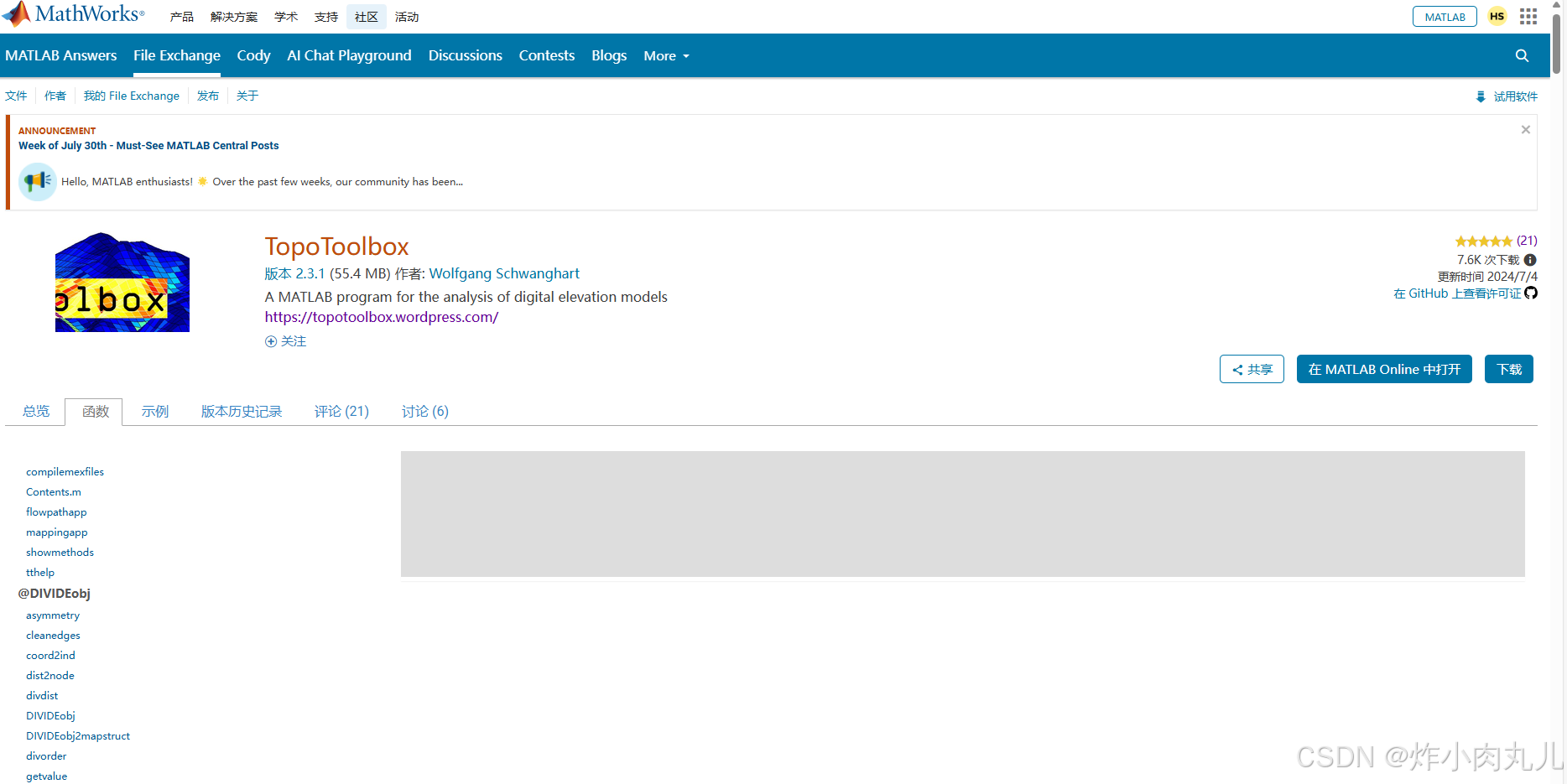Open flowpathapp function

click(x=56, y=512)
